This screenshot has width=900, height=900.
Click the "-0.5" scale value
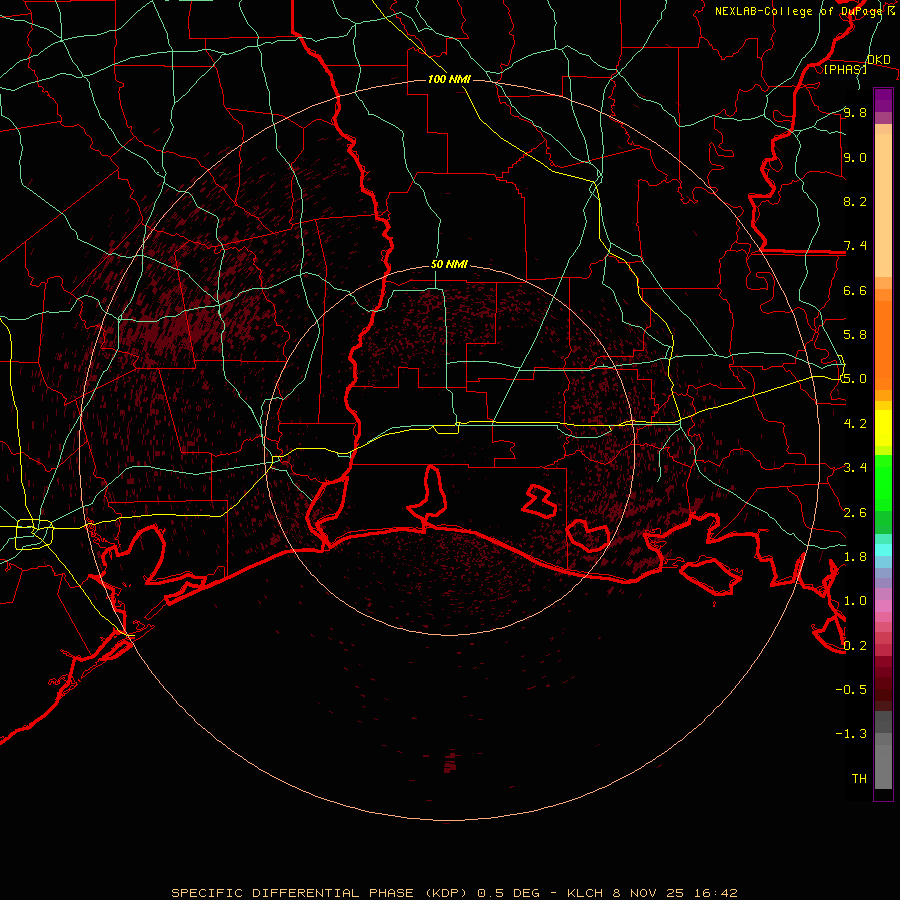tap(851, 689)
